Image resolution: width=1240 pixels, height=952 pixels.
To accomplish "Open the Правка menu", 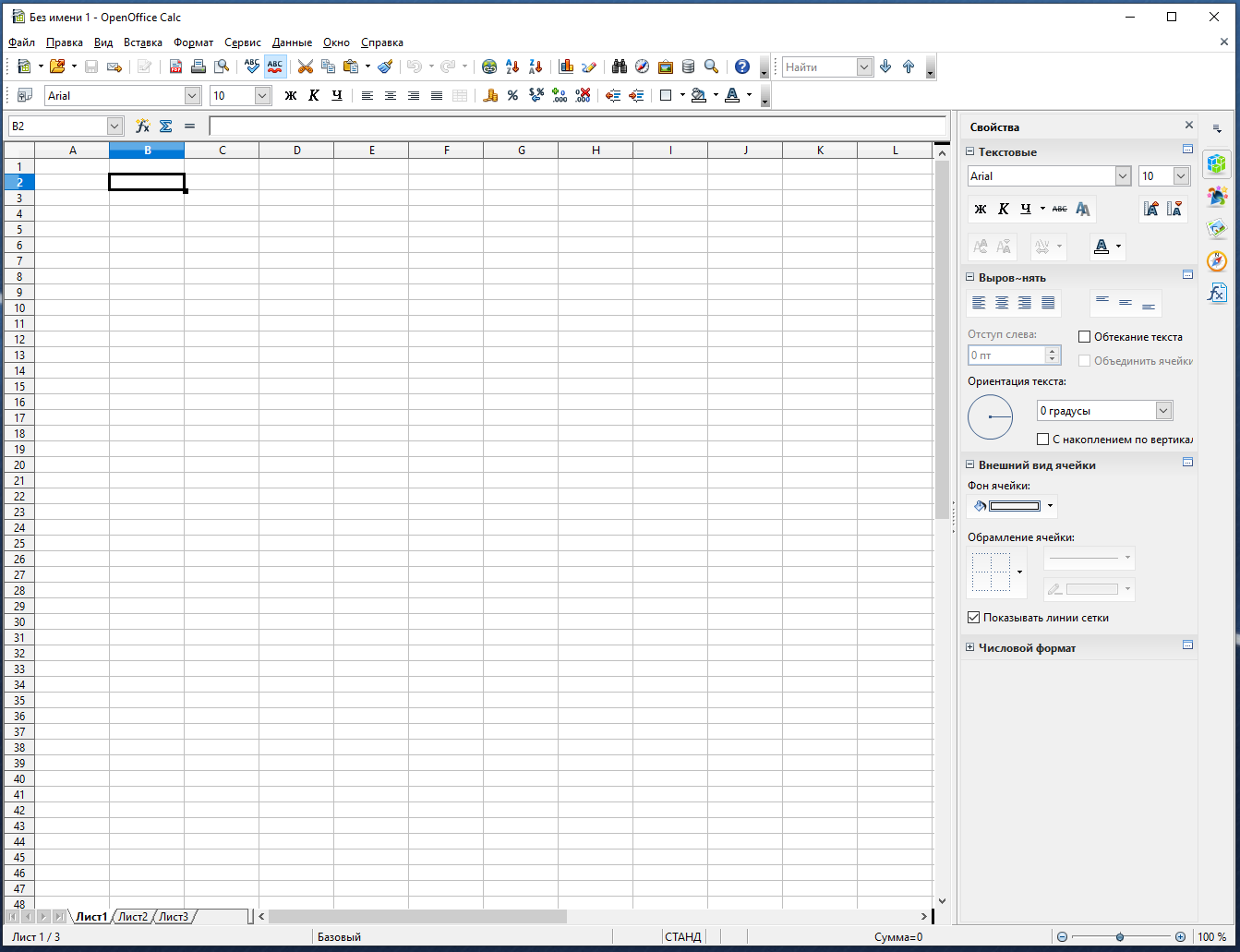I will click(x=65, y=42).
